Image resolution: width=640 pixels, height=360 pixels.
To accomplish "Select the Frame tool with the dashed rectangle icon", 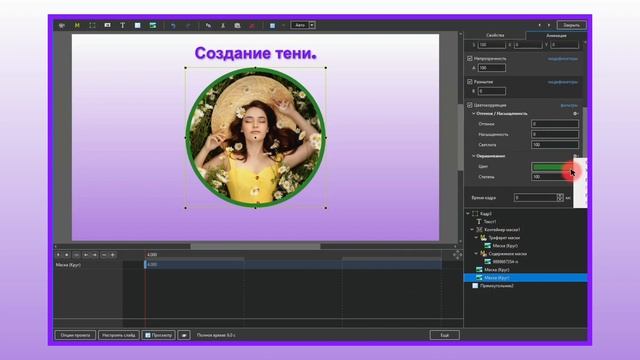I will click(92, 25).
